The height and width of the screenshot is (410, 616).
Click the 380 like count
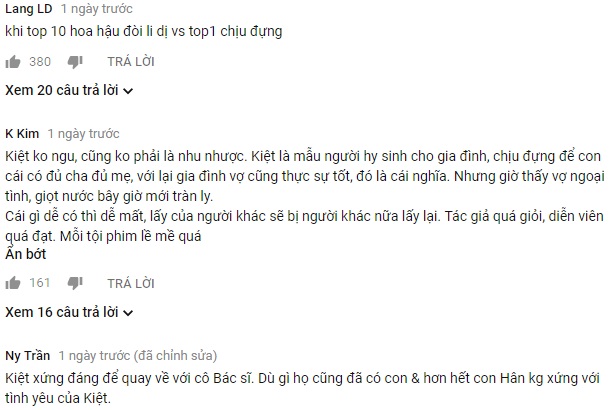(40, 62)
